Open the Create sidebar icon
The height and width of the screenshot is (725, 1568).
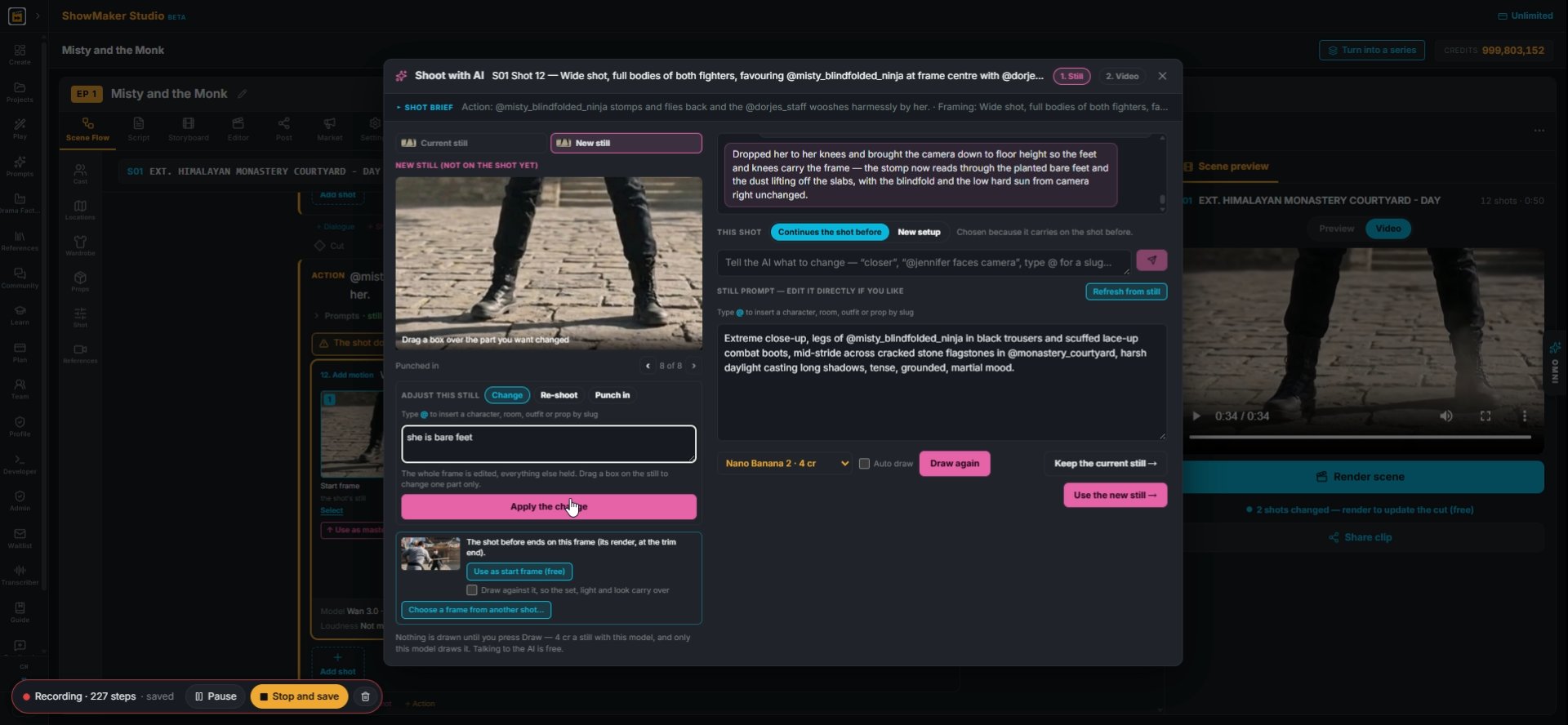[x=20, y=55]
